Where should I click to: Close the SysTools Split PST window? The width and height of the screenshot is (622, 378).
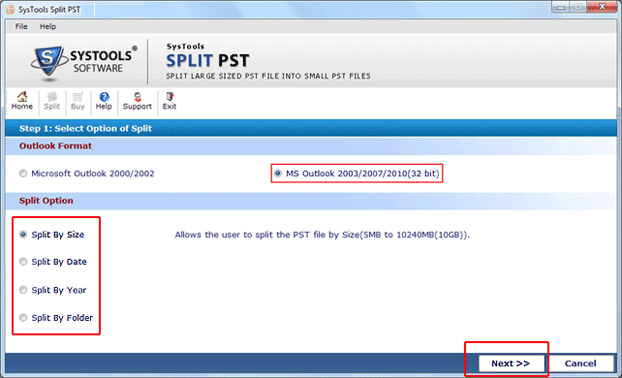602,7
